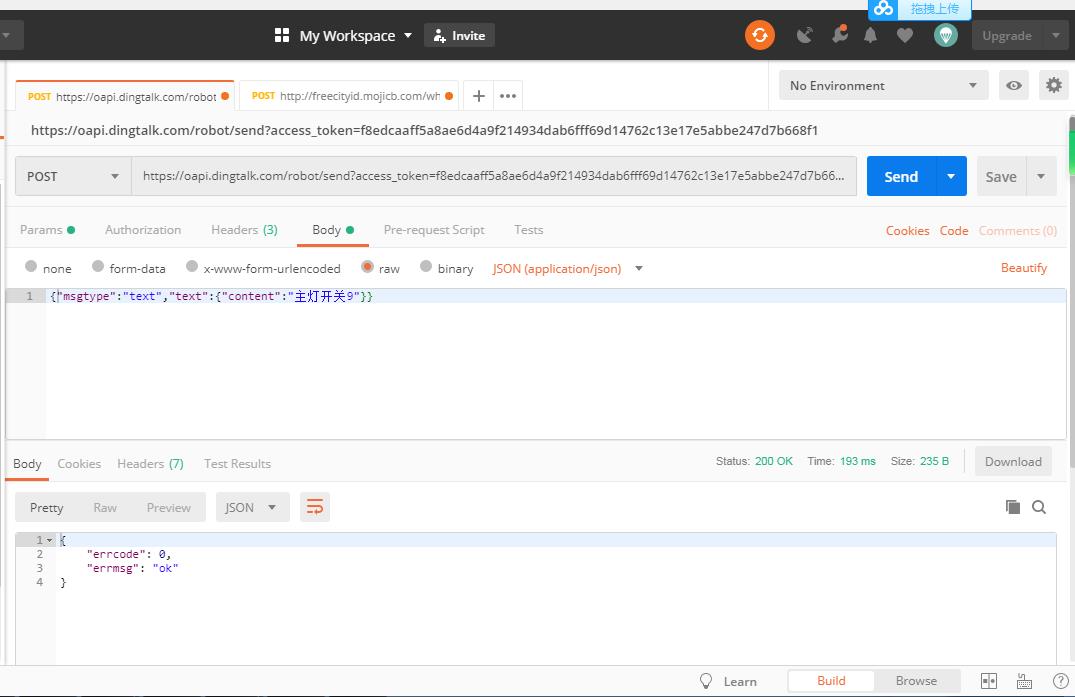Open the Cookies link
1075x697 pixels.
pos(907,230)
